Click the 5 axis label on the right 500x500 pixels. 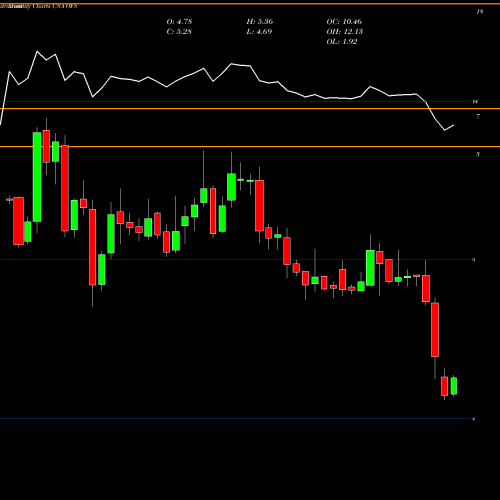point(478,154)
